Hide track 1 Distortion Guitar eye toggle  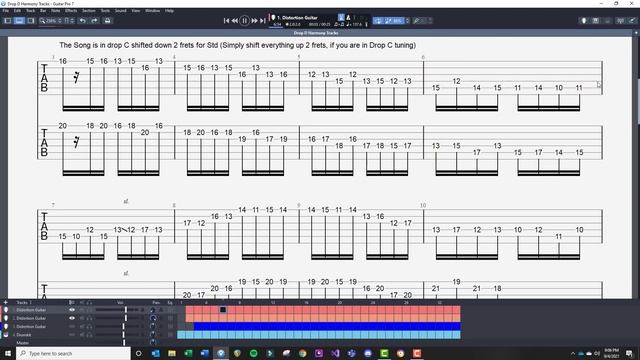72,310
